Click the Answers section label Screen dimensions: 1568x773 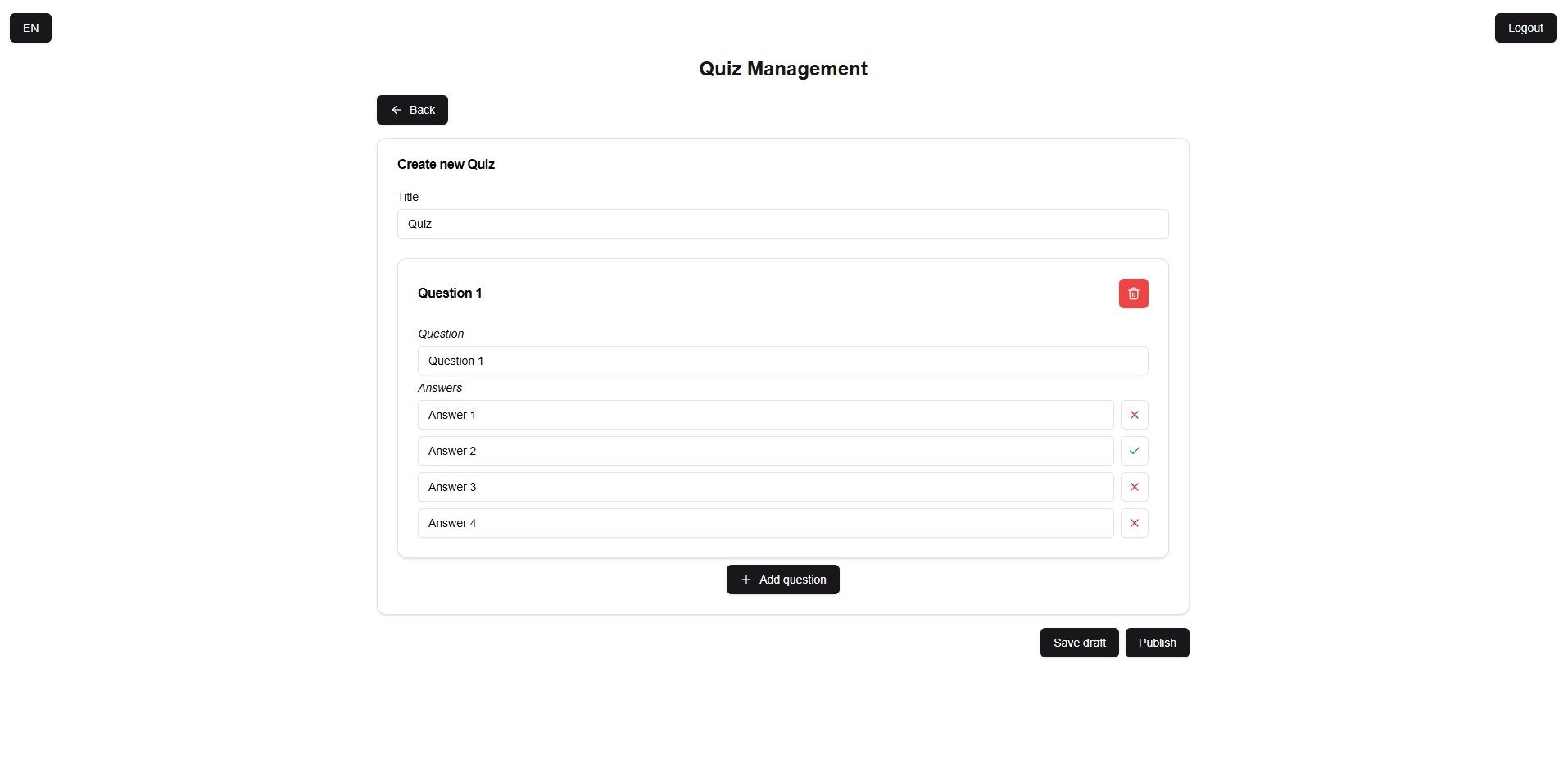440,388
